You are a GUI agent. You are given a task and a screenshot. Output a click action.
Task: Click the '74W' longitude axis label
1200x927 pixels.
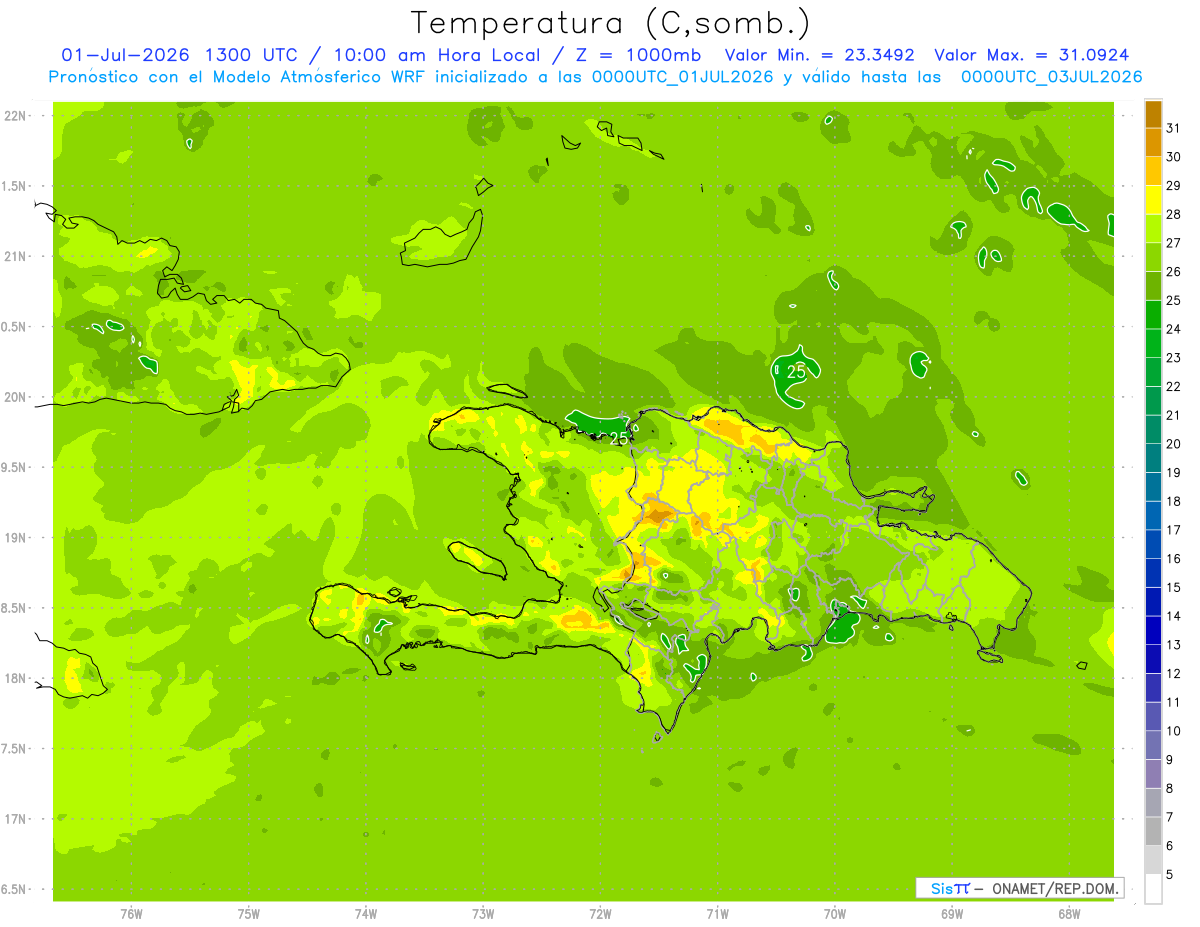365,915
